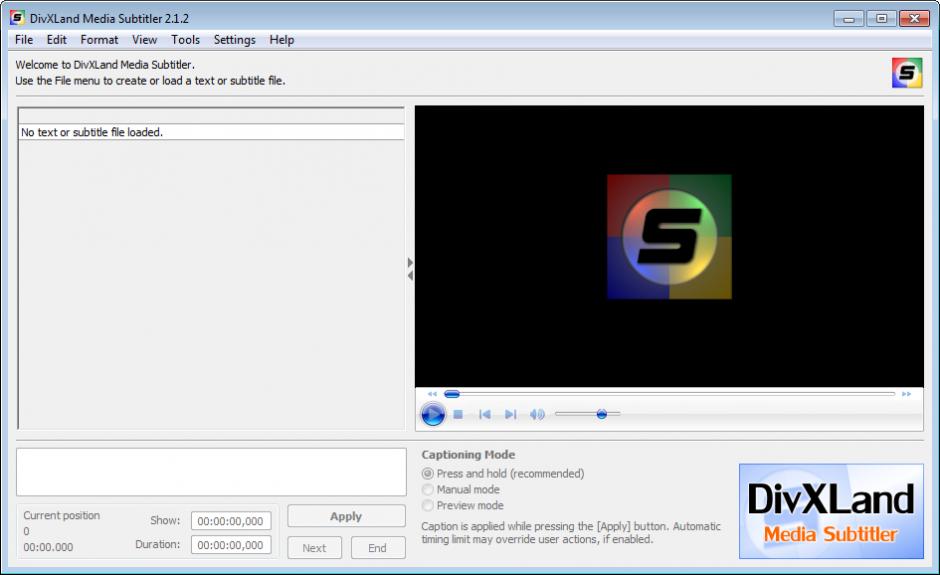The width and height of the screenshot is (940, 575).
Task: Click the Duration time input field
Action: click(x=231, y=545)
